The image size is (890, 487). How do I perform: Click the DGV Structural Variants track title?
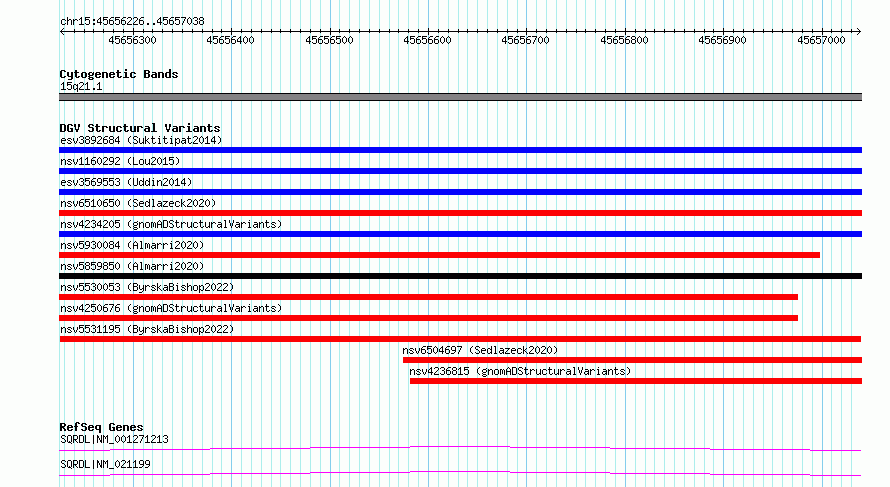pyautogui.click(x=140, y=128)
